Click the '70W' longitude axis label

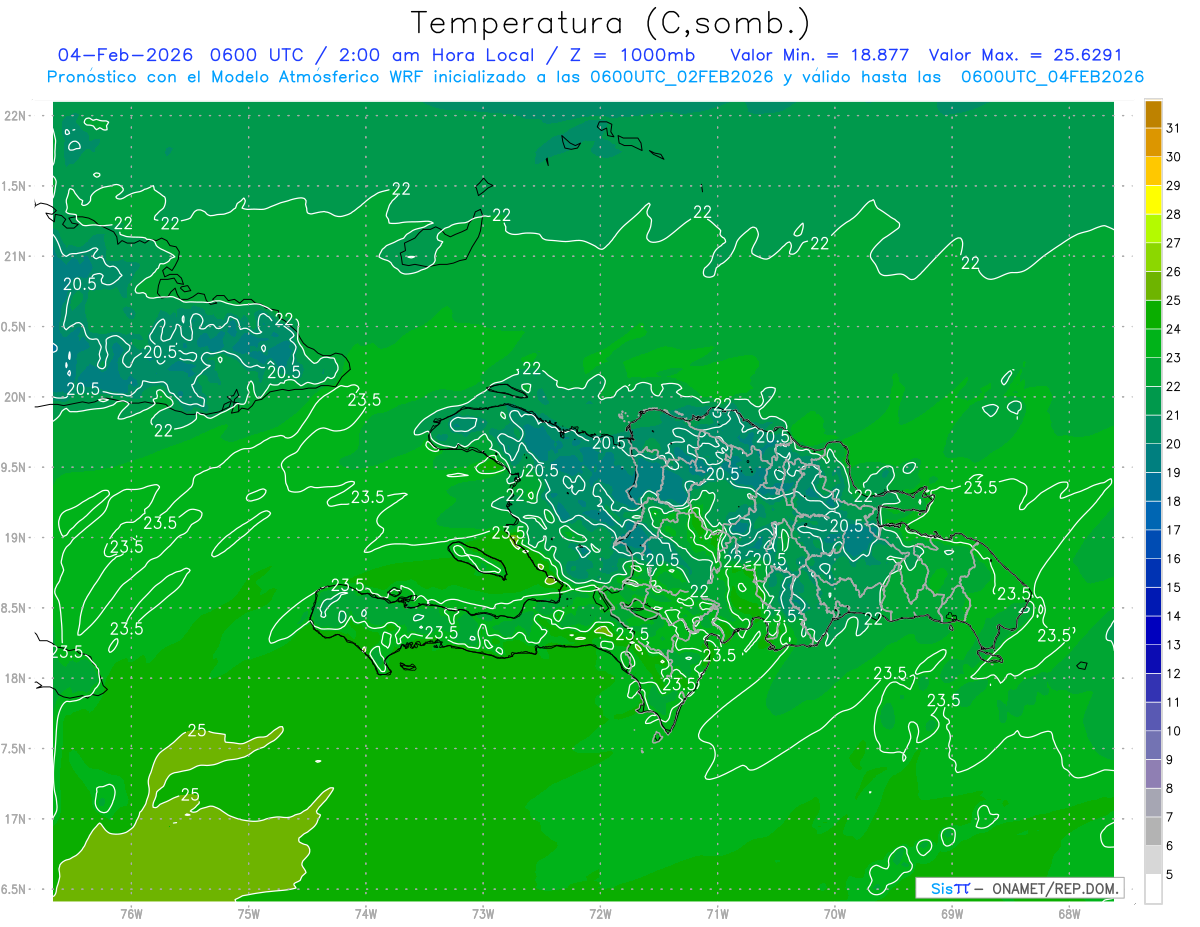coord(834,914)
